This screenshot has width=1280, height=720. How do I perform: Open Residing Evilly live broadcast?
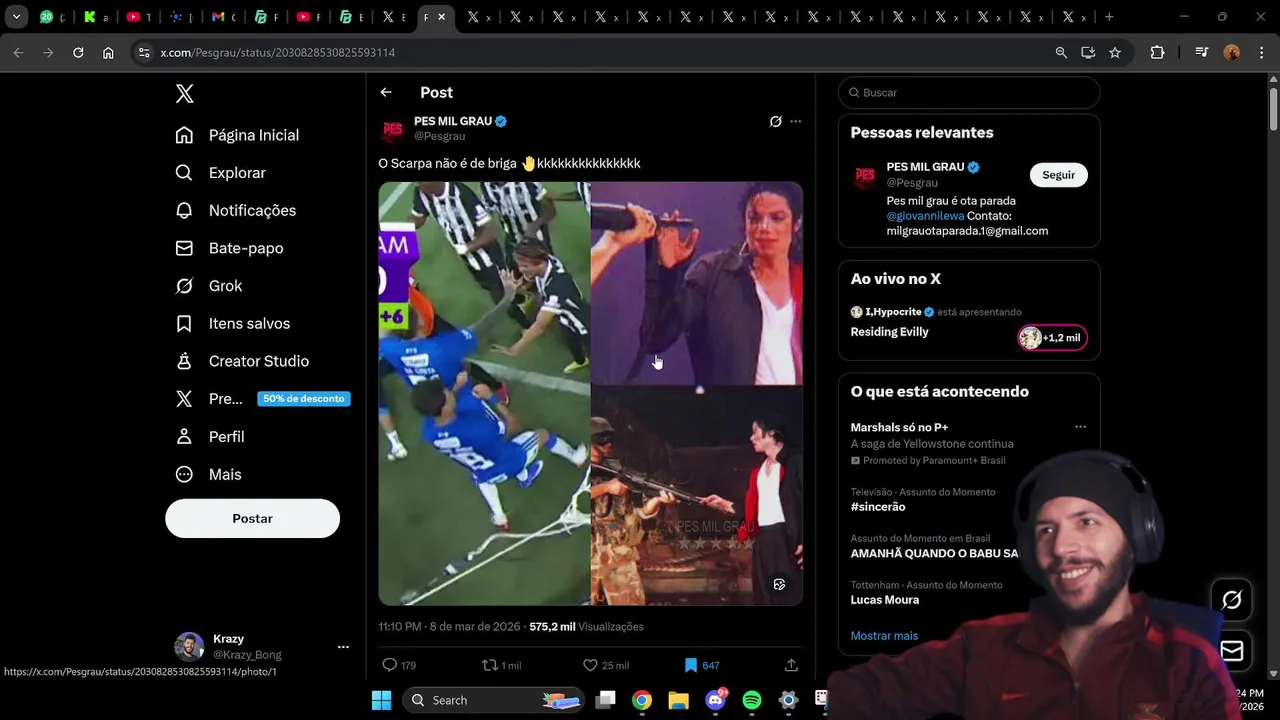(889, 332)
